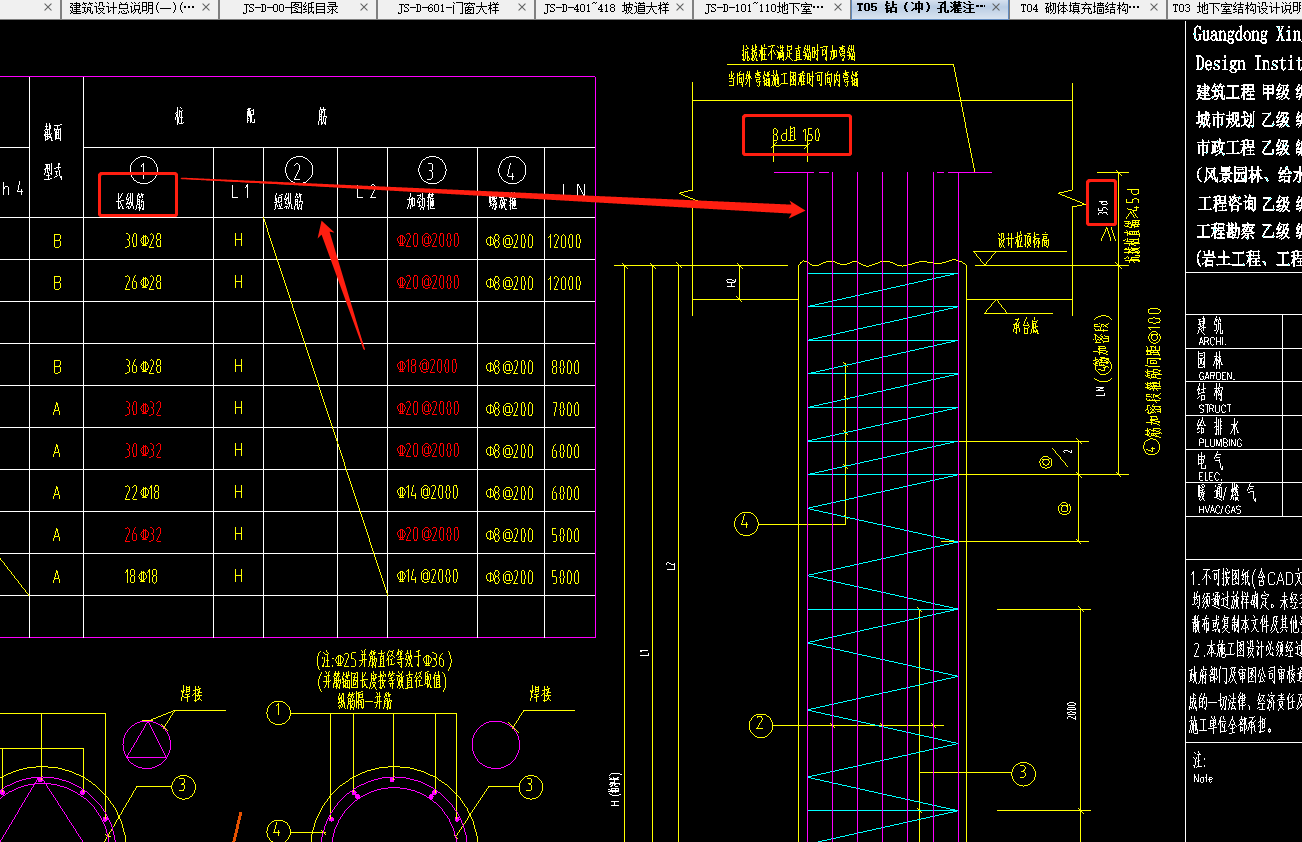Close the JS-D-101~110地下室 tab
The height and width of the screenshot is (842, 1302).
(837, 8)
